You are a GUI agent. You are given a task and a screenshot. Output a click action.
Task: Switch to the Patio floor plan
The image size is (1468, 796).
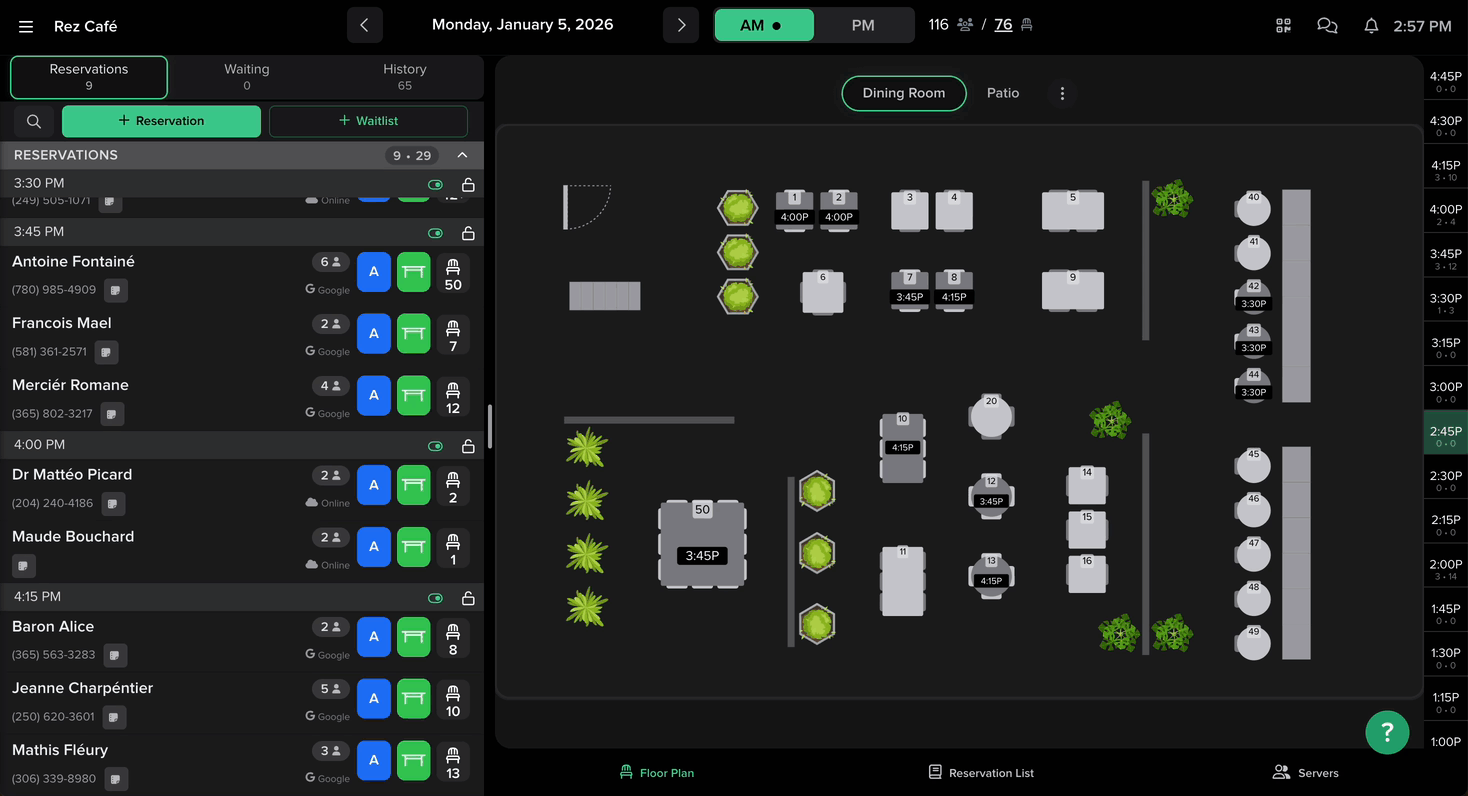(x=1003, y=93)
